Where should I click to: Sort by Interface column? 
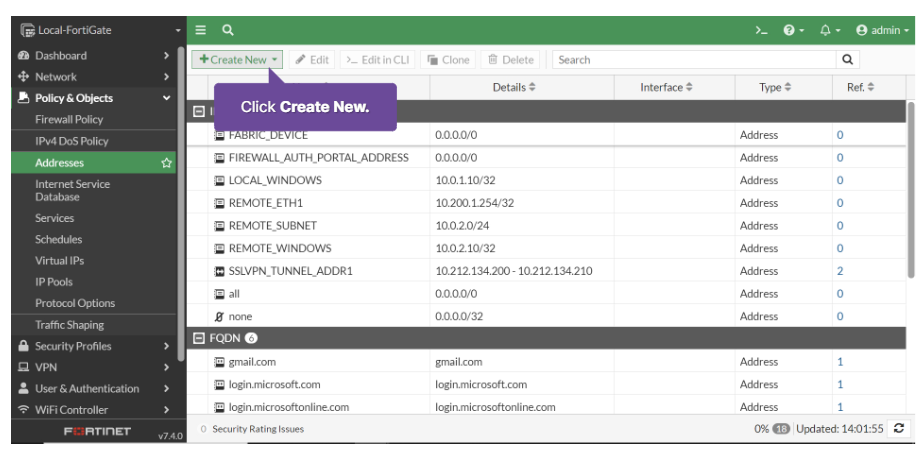click(666, 87)
